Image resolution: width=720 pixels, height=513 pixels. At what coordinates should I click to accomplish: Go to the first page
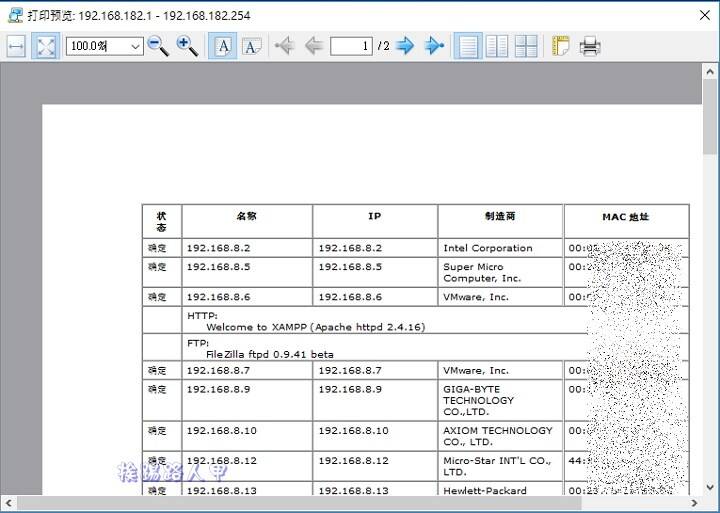coord(284,46)
